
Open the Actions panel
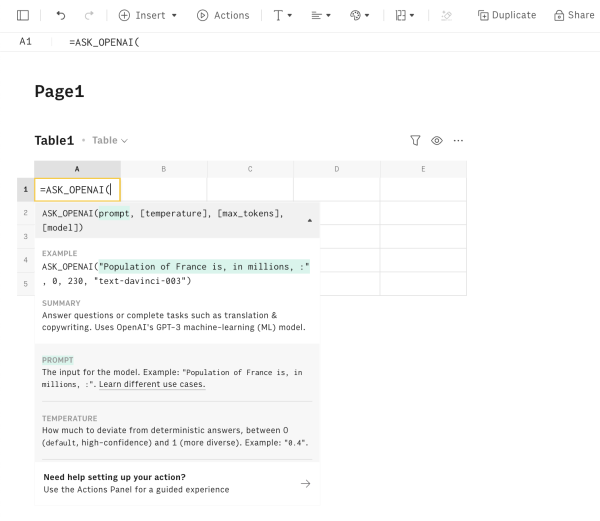(223, 15)
